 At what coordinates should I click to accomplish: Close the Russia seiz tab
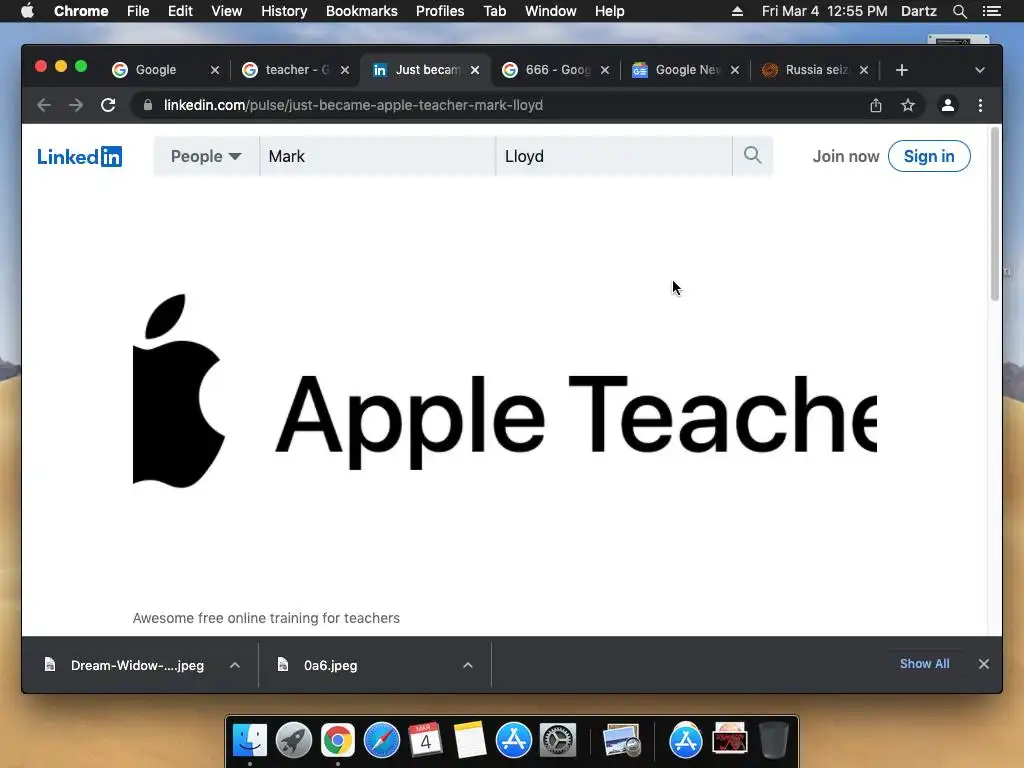[864, 70]
